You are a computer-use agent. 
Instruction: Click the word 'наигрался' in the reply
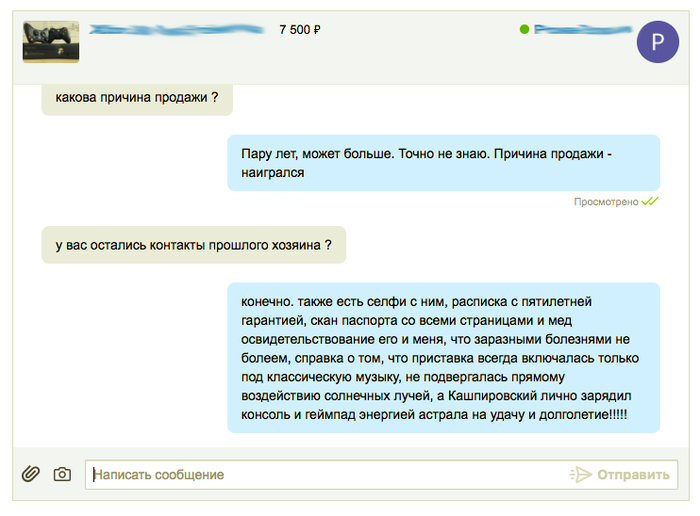(272, 172)
